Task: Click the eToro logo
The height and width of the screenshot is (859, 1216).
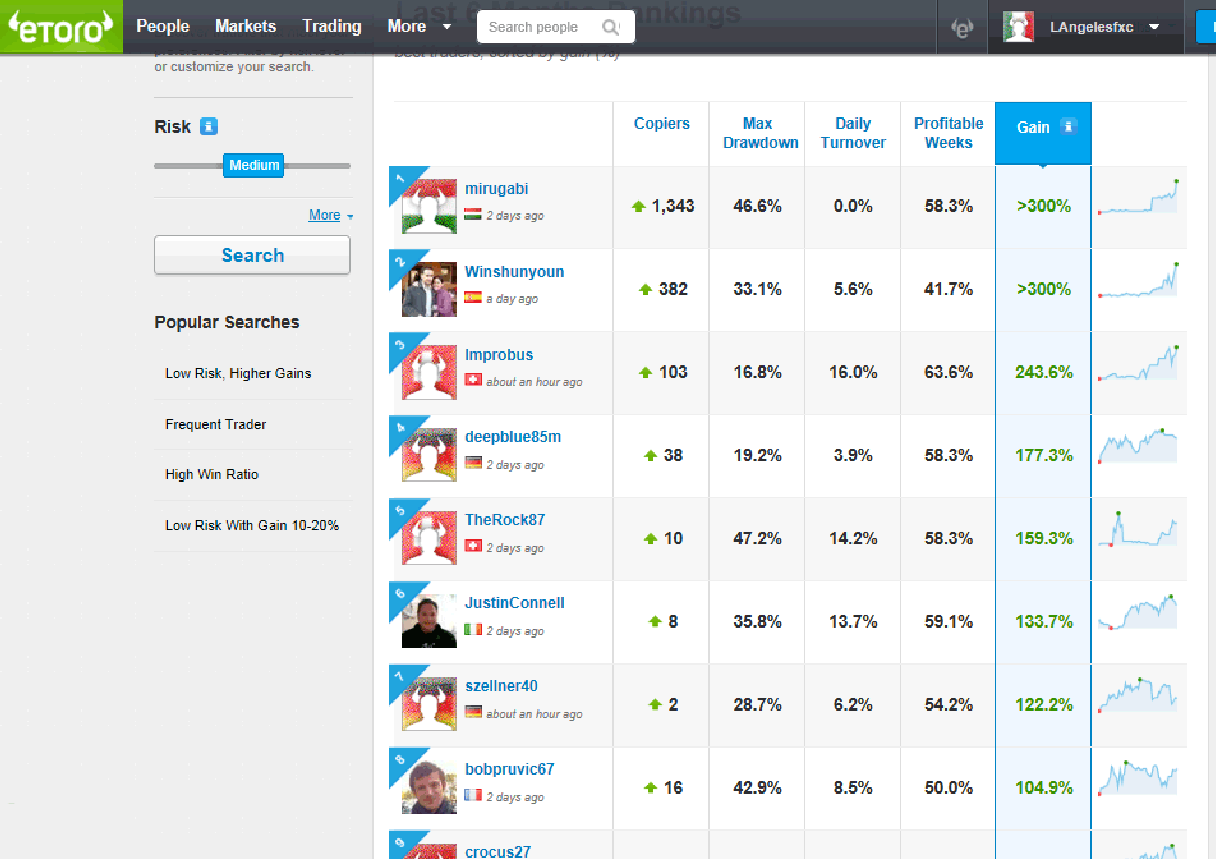Action: [61, 27]
